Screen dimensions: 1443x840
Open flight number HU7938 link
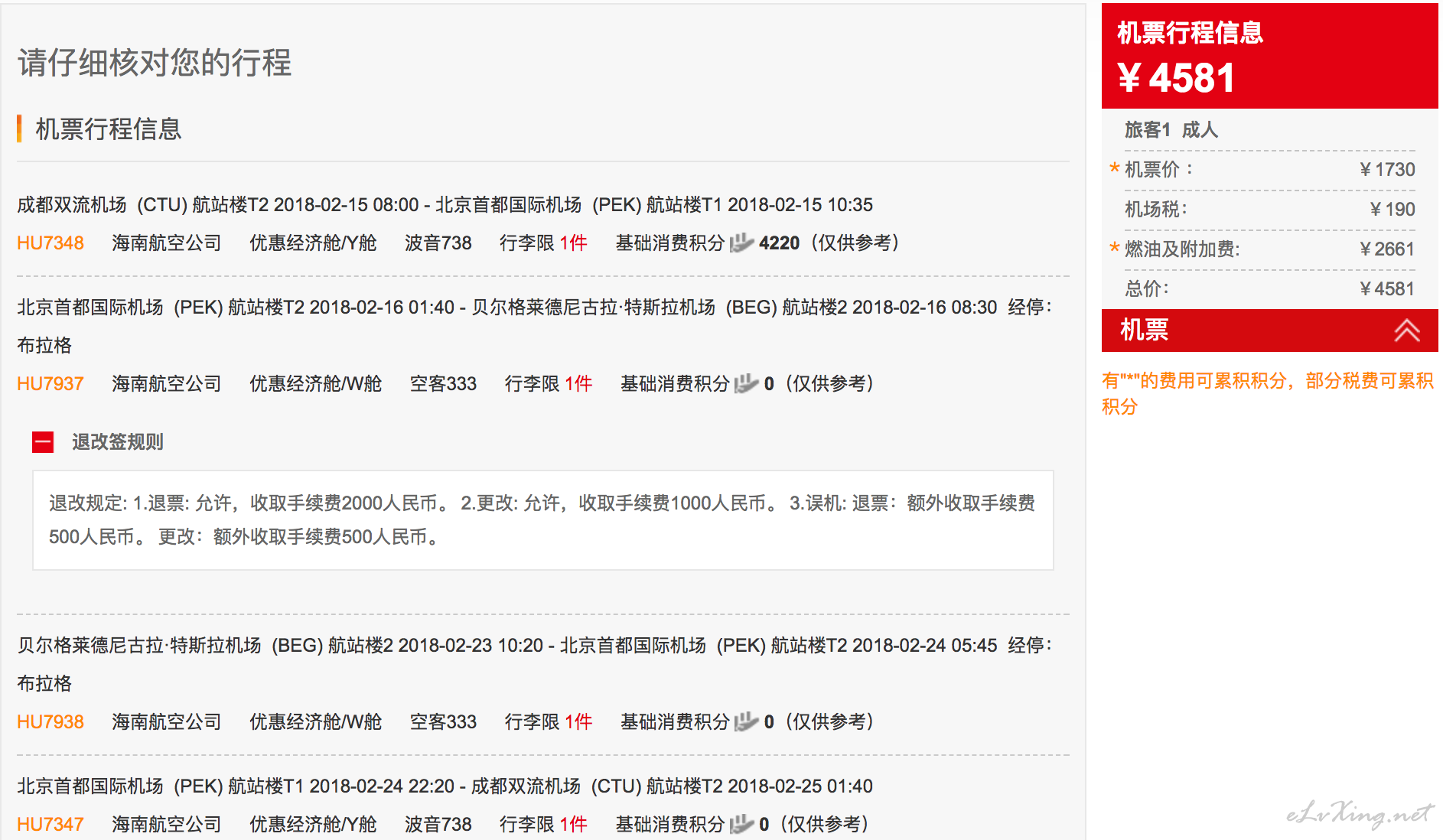[x=50, y=722]
